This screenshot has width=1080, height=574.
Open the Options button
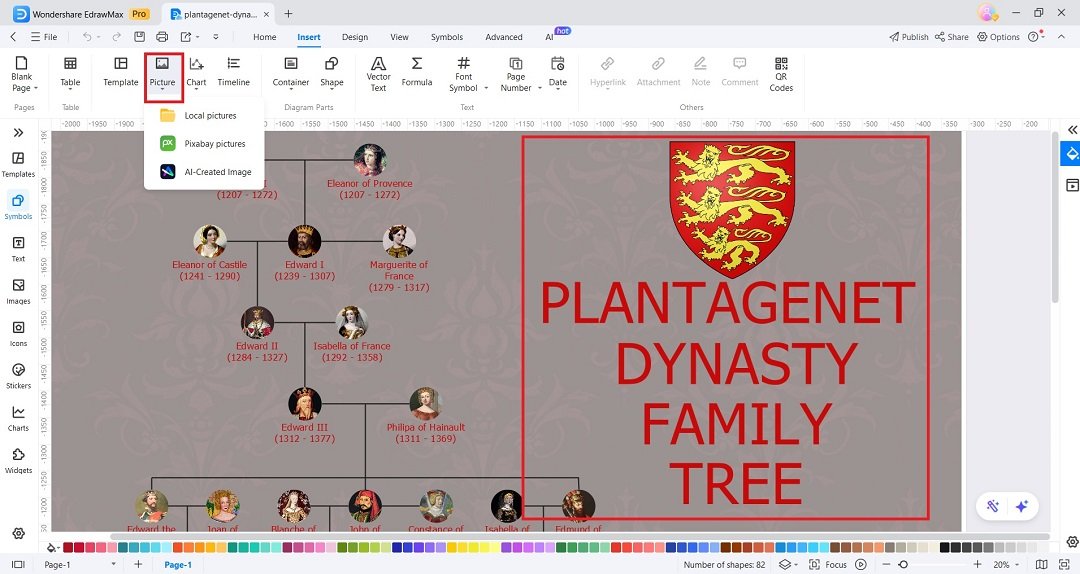point(998,37)
